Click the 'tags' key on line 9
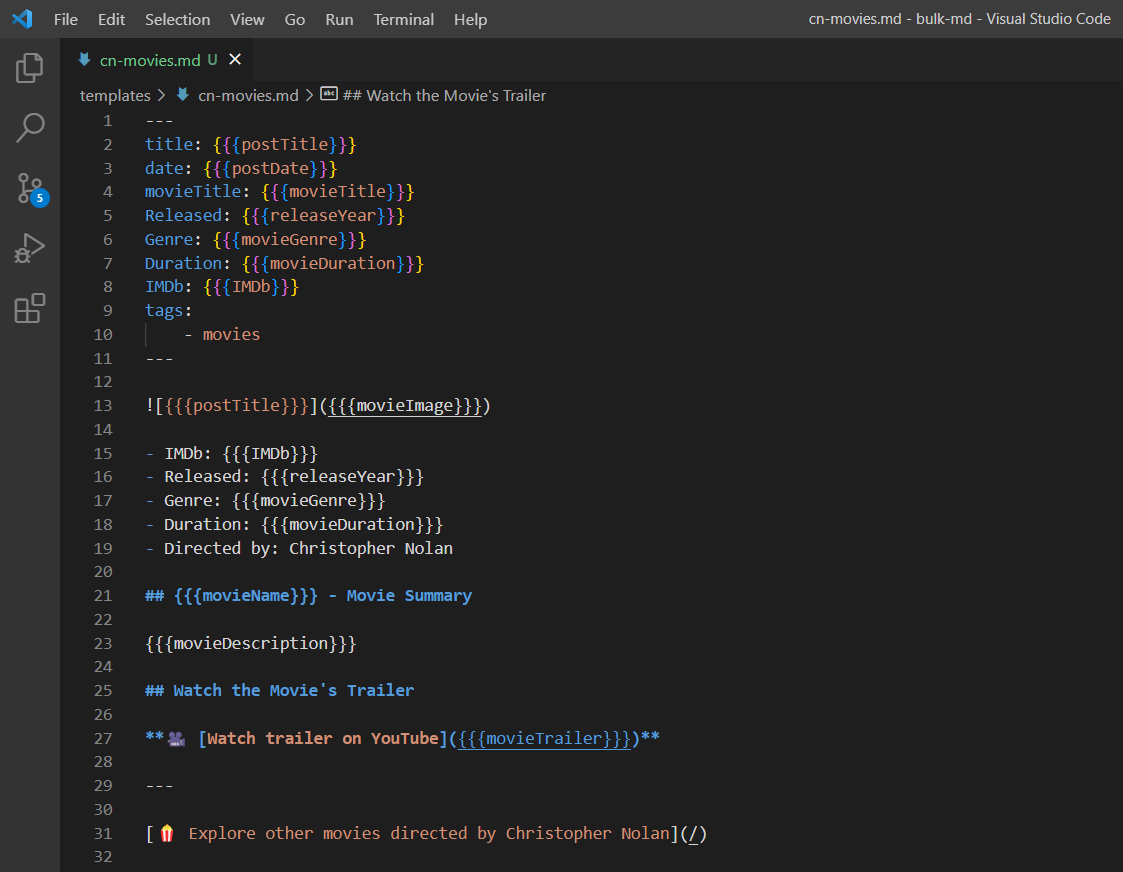The image size is (1123, 872). point(164,311)
